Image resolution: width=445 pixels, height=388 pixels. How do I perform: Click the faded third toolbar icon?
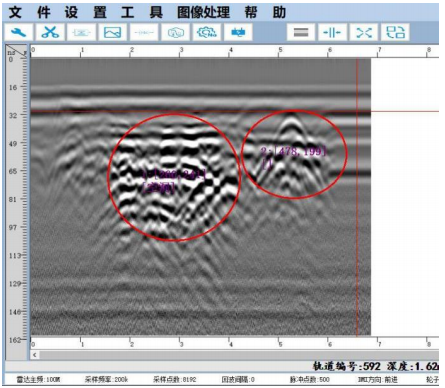click(81, 32)
